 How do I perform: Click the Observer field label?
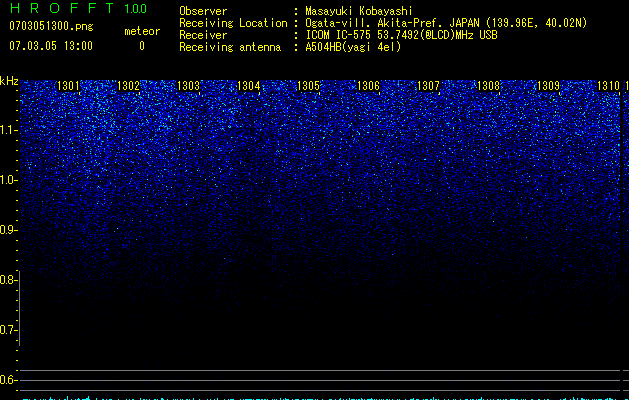pyautogui.click(x=203, y=11)
